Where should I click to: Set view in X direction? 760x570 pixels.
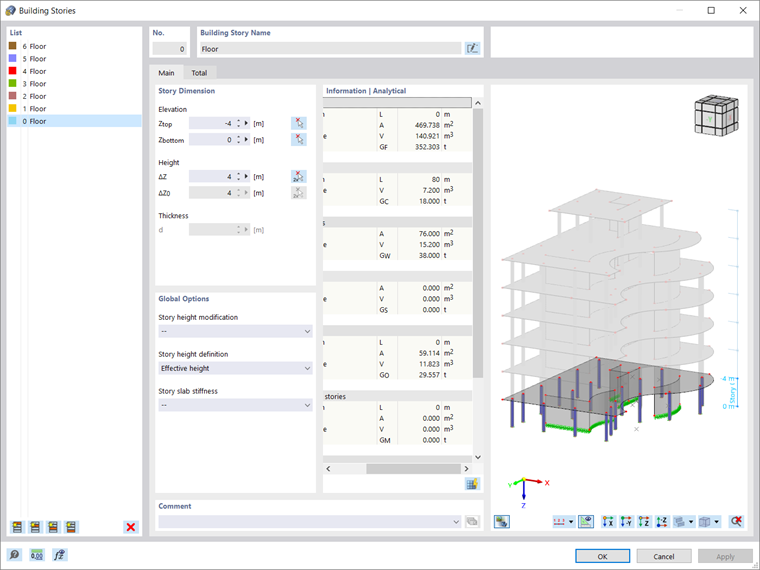608,522
